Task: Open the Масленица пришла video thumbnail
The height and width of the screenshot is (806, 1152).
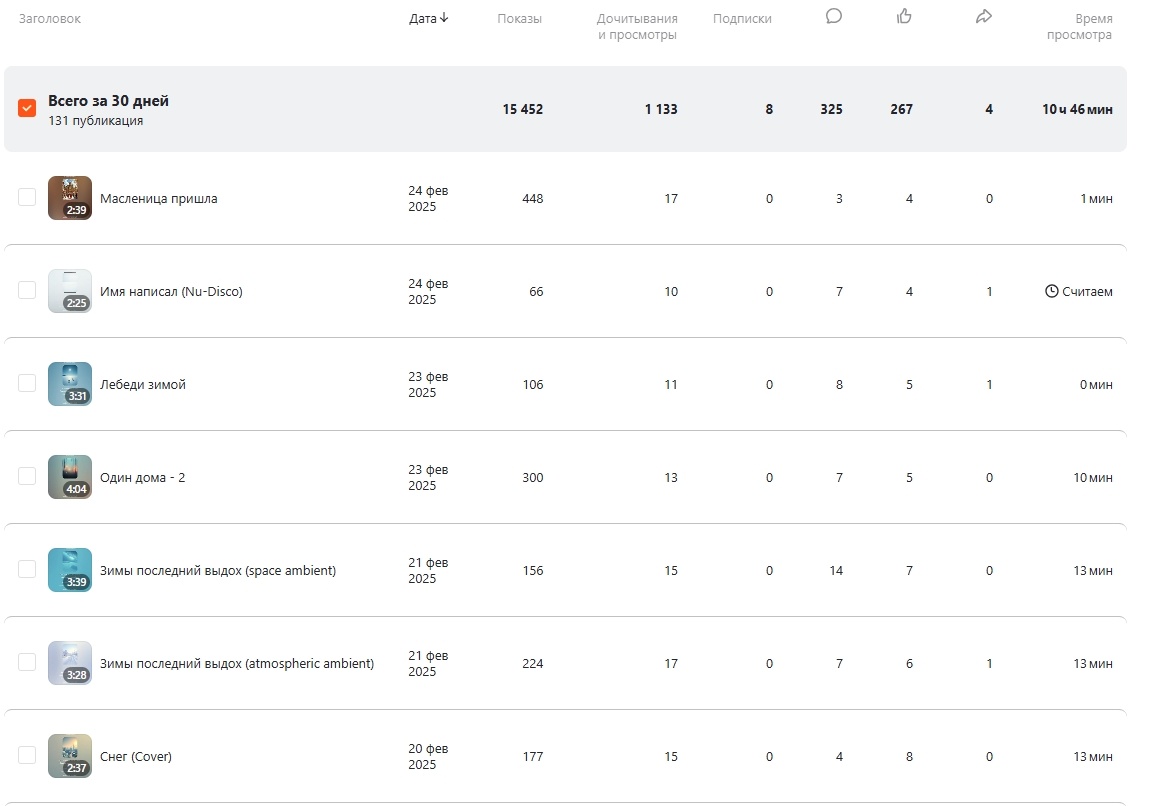Action: coord(70,198)
